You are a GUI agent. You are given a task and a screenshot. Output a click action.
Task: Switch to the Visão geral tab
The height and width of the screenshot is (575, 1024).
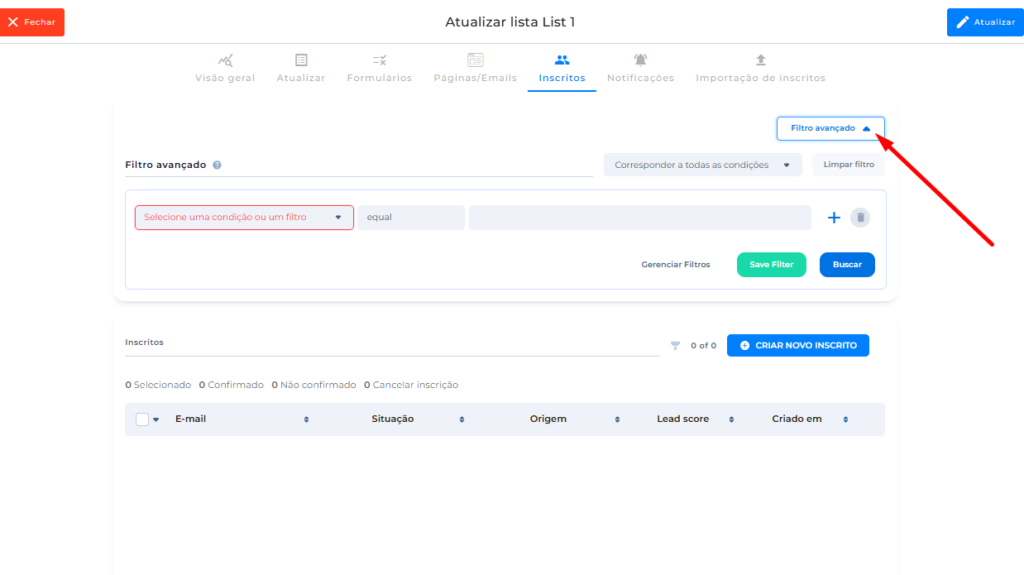coord(225,68)
